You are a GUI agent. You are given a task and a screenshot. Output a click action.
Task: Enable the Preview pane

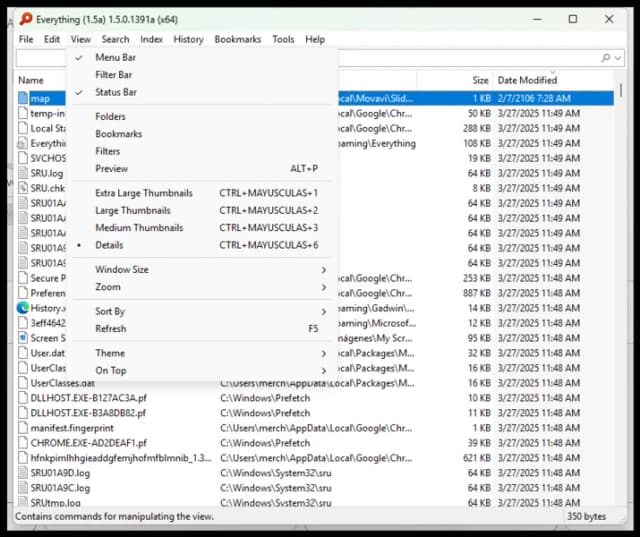tap(201, 169)
